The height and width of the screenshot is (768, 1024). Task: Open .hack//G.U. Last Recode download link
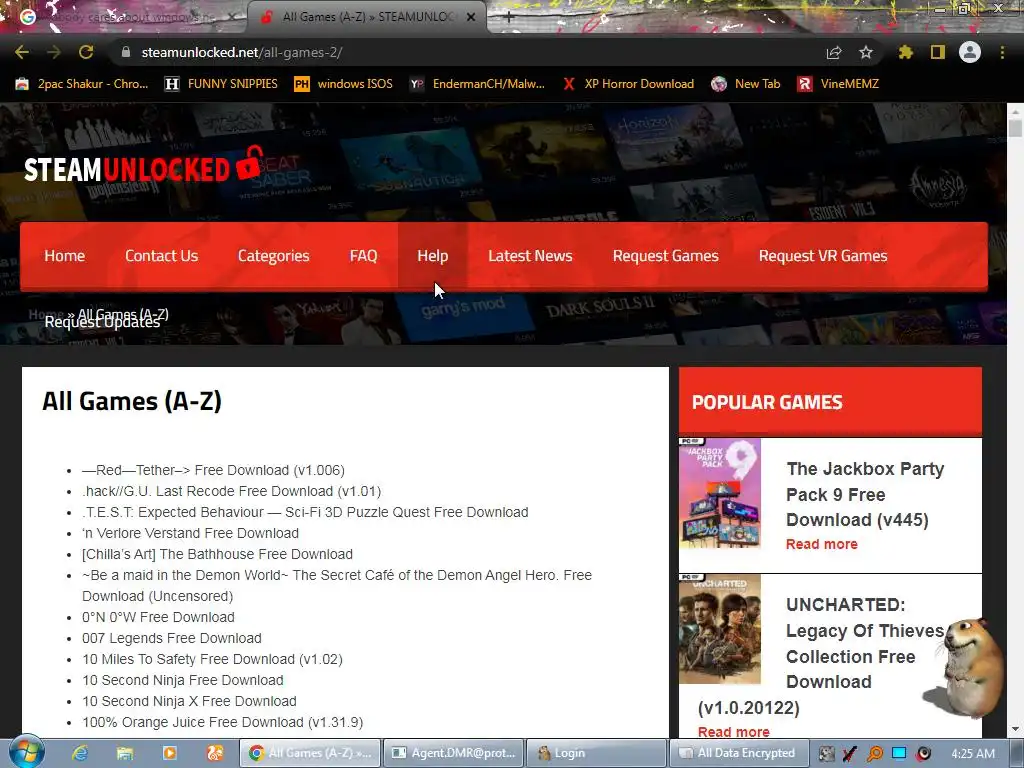[231, 491]
